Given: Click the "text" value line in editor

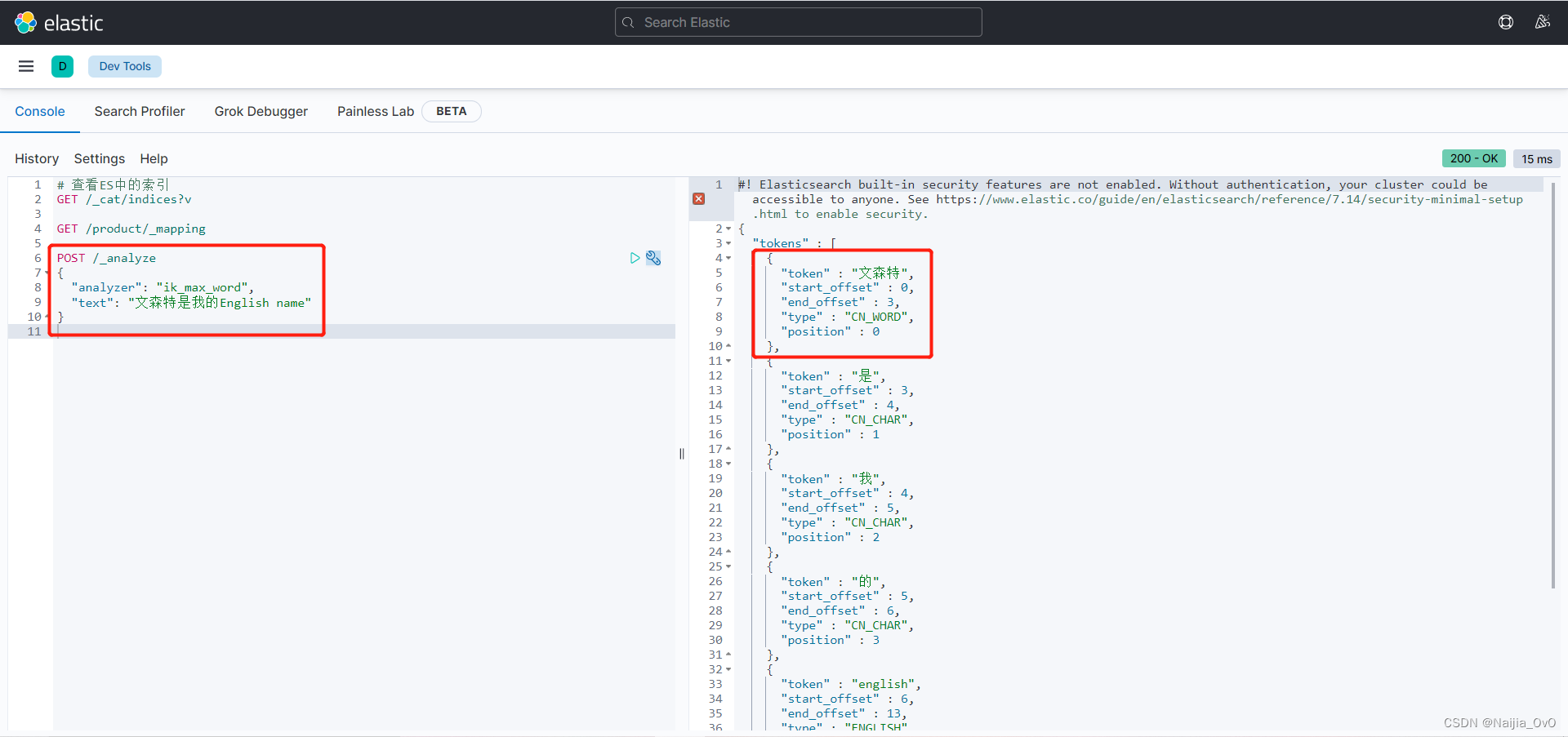Looking at the screenshot, I should click(x=191, y=302).
